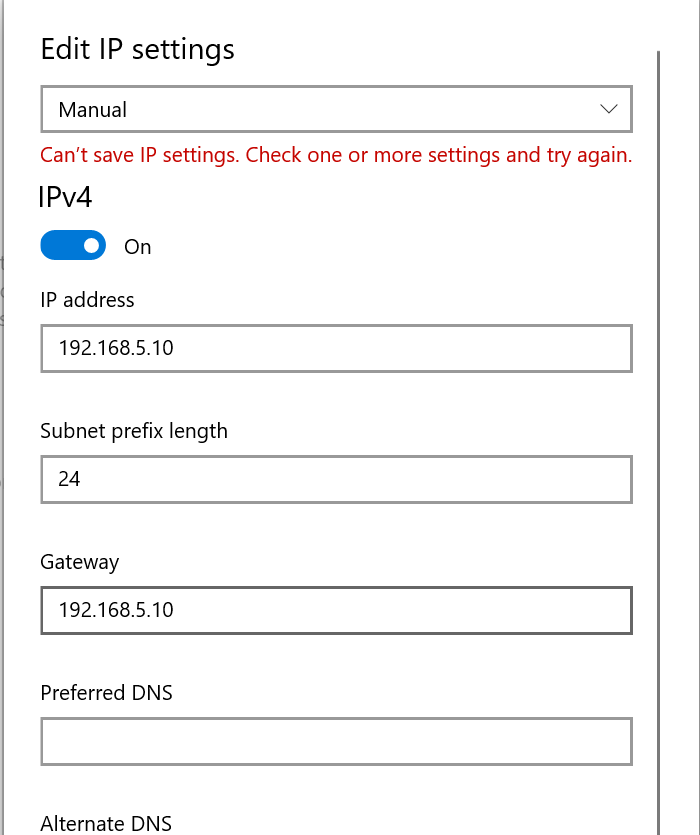Open the Manual IP settings dropdown
The height and width of the screenshot is (835, 700).
click(336, 109)
